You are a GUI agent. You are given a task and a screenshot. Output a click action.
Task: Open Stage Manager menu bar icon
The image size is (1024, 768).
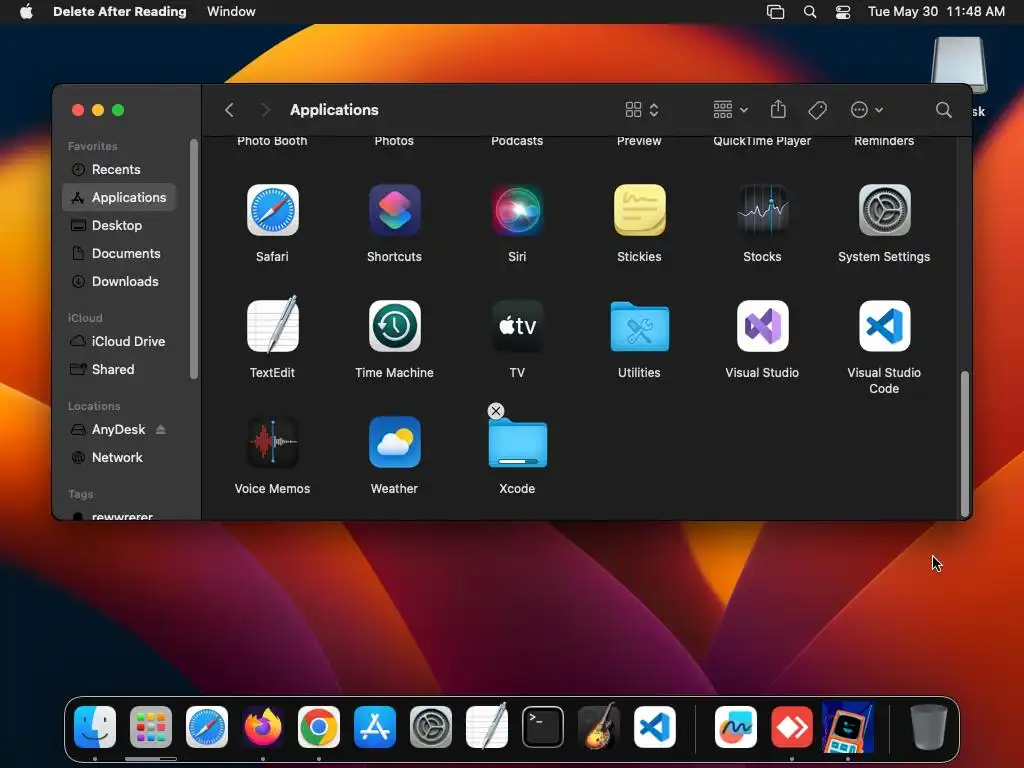click(775, 11)
